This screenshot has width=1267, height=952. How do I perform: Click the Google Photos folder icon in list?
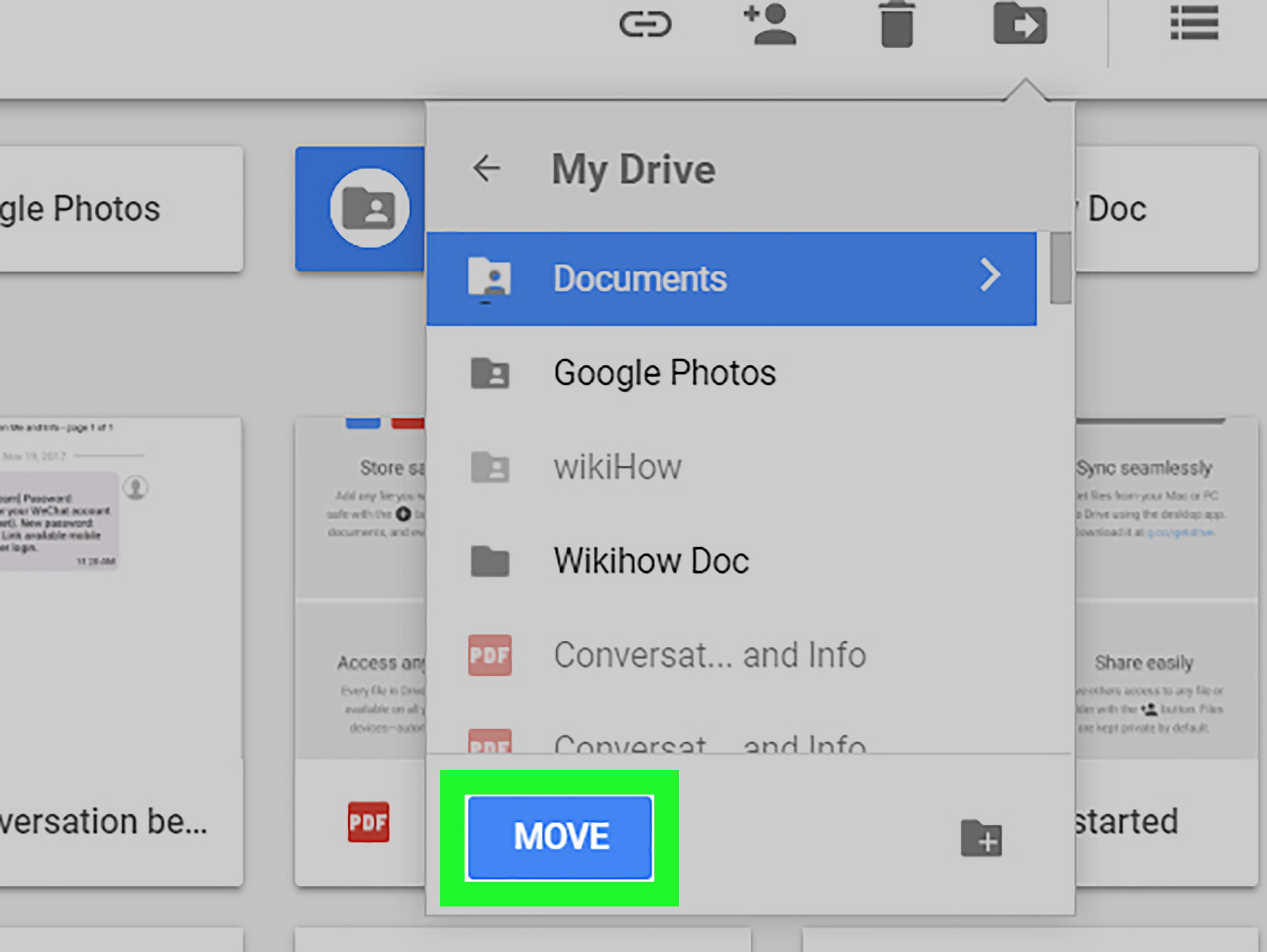[x=490, y=373]
